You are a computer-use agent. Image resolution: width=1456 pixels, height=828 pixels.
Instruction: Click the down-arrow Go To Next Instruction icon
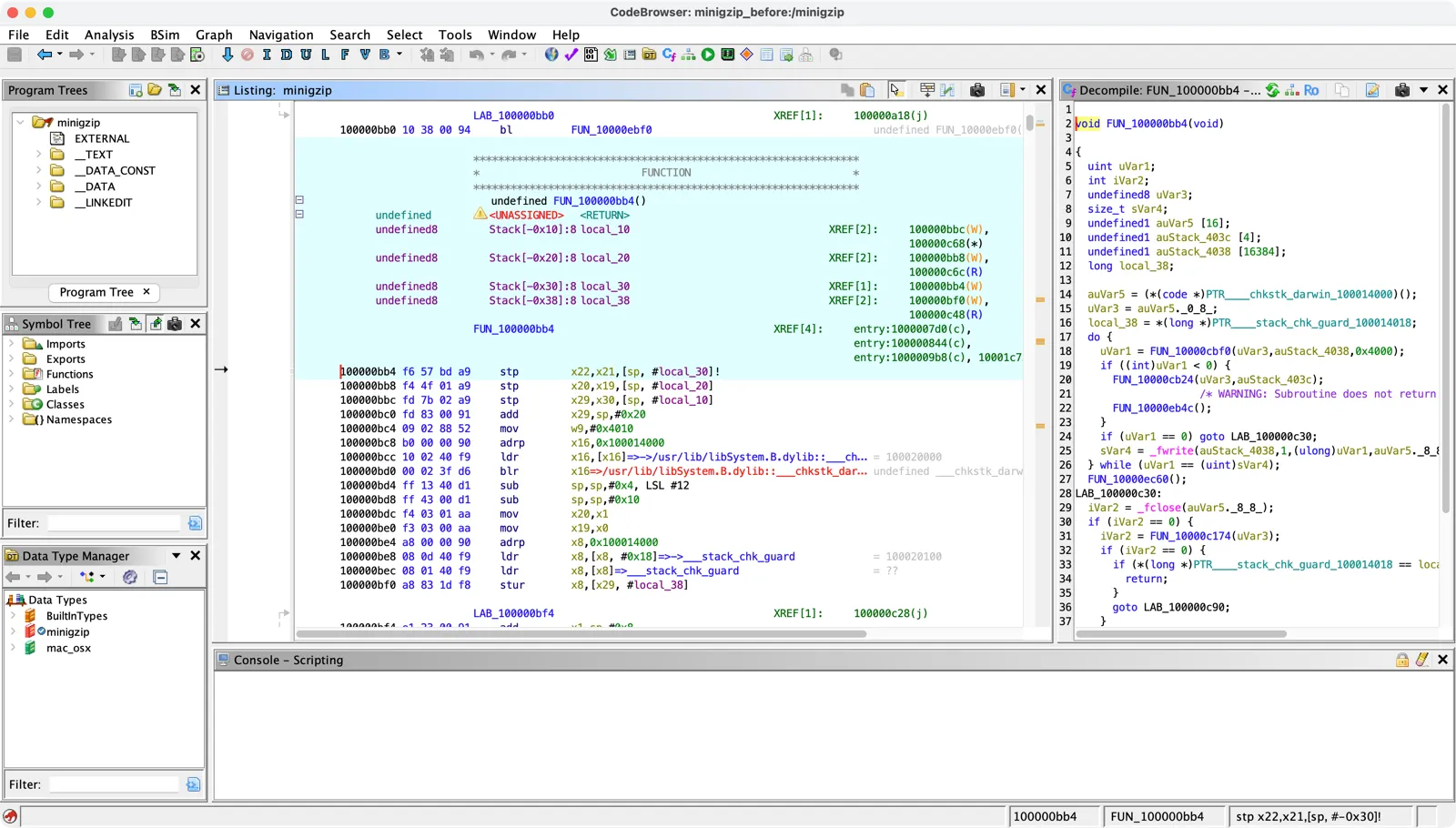(x=227, y=55)
